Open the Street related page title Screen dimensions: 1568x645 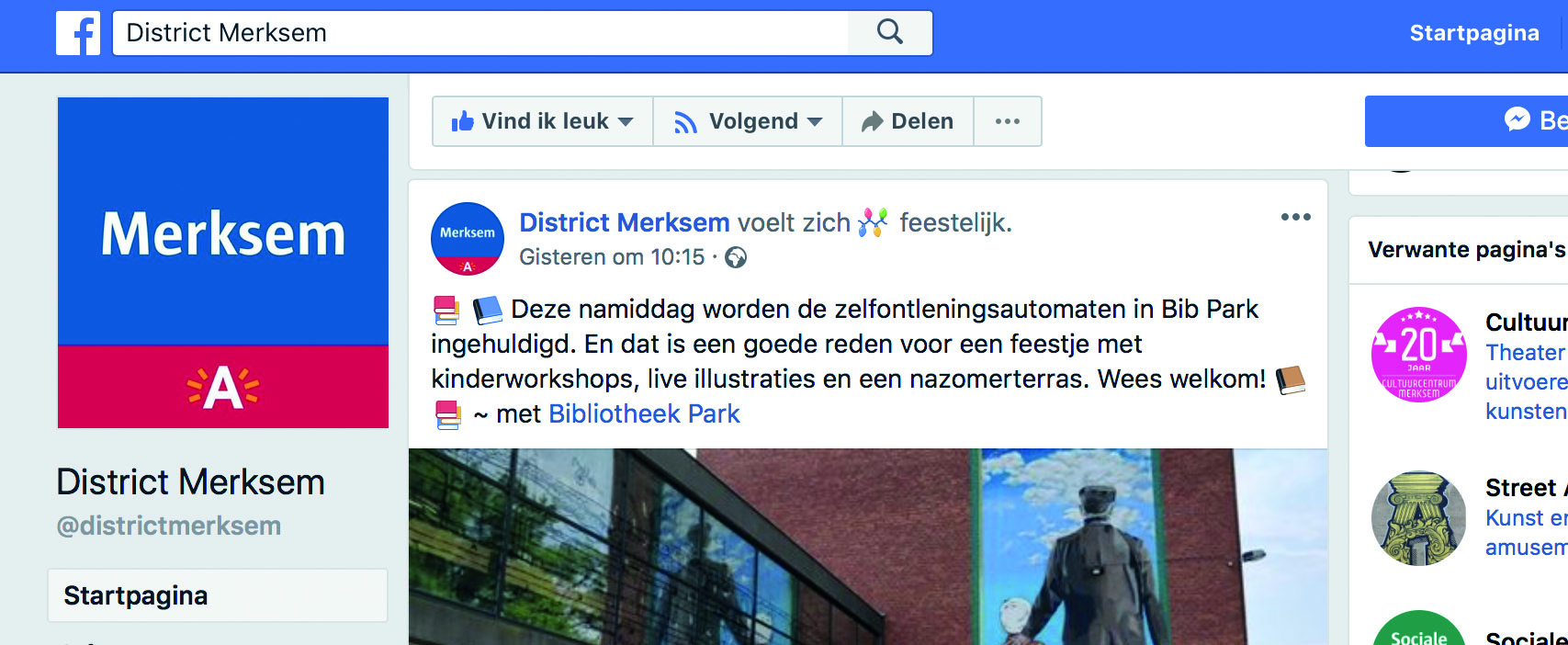(1527, 488)
